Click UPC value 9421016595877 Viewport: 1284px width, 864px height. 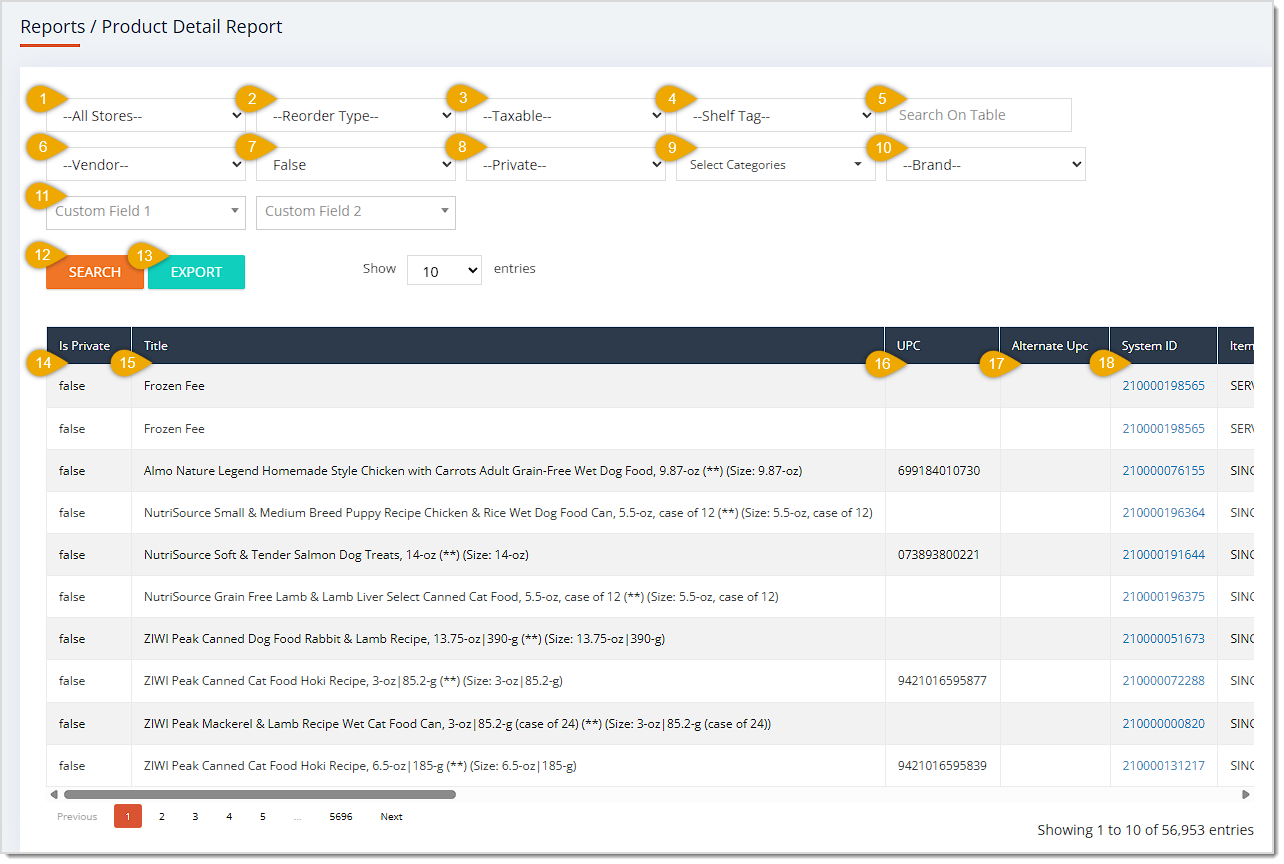(x=942, y=681)
